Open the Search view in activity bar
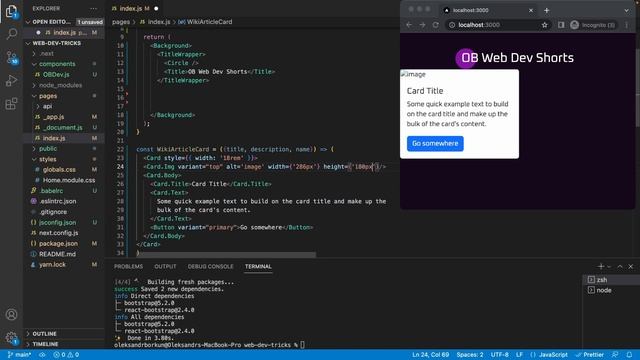Screen dimensions: 640x360 click(x=11, y=33)
